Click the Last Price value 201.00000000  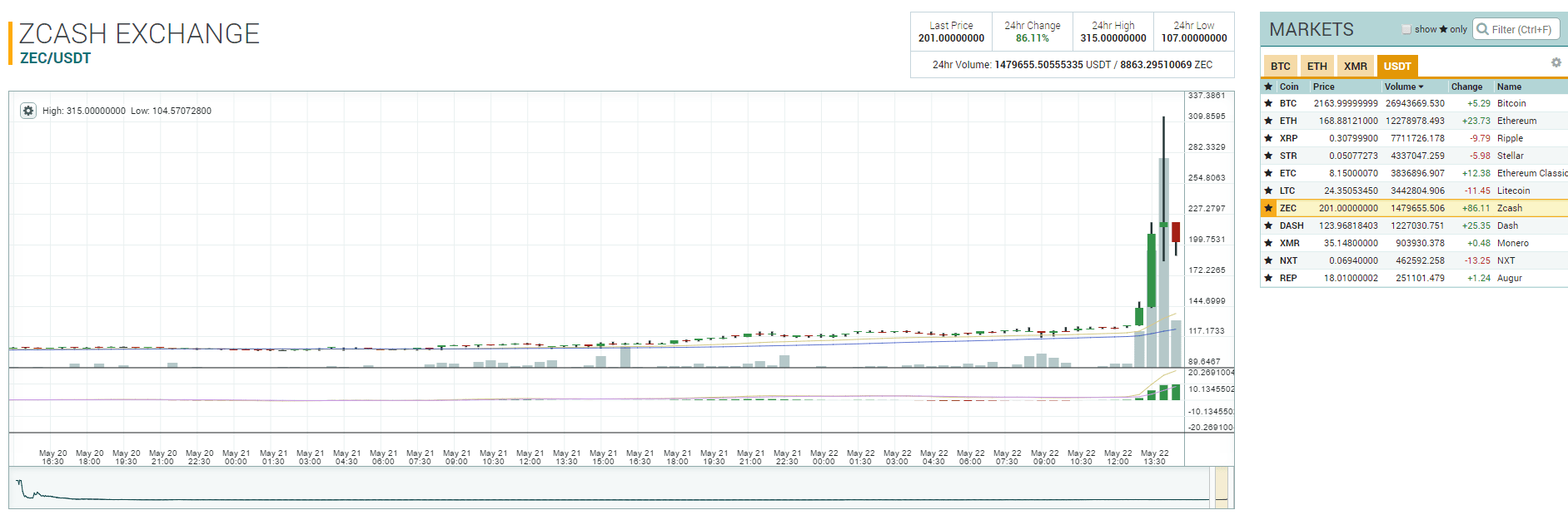(951, 38)
